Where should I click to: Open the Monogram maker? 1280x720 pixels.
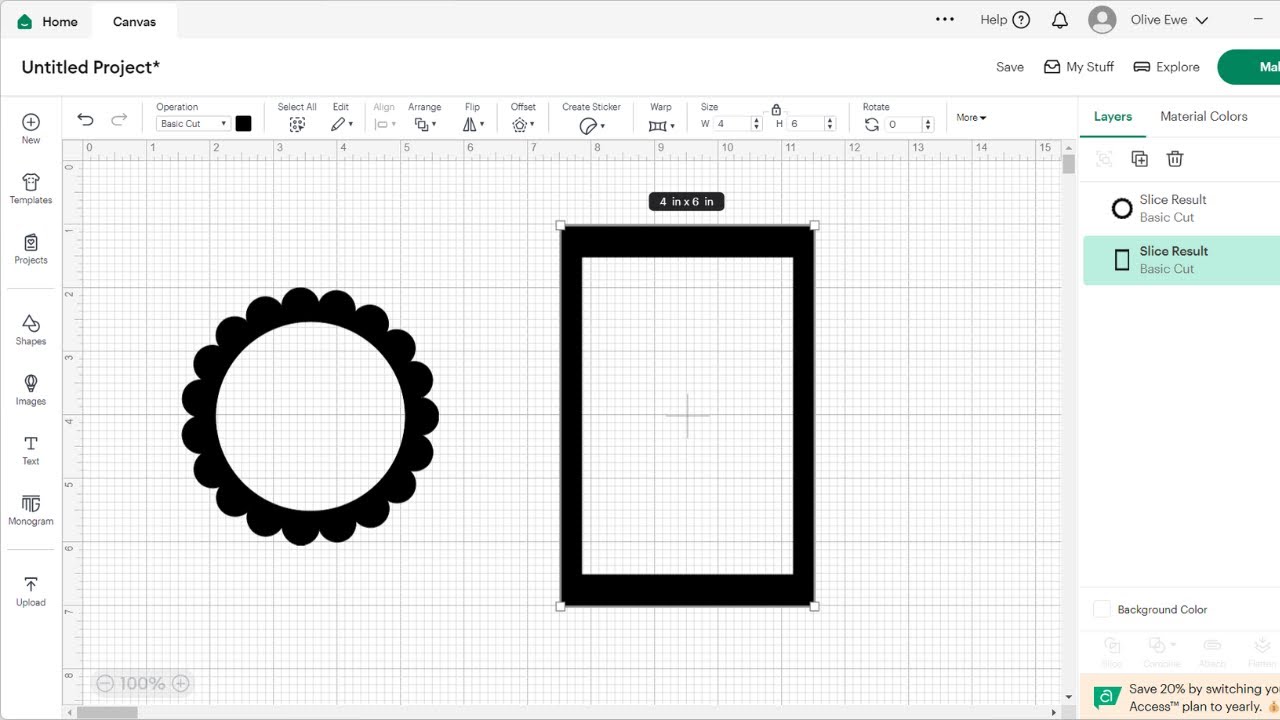[31, 509]
